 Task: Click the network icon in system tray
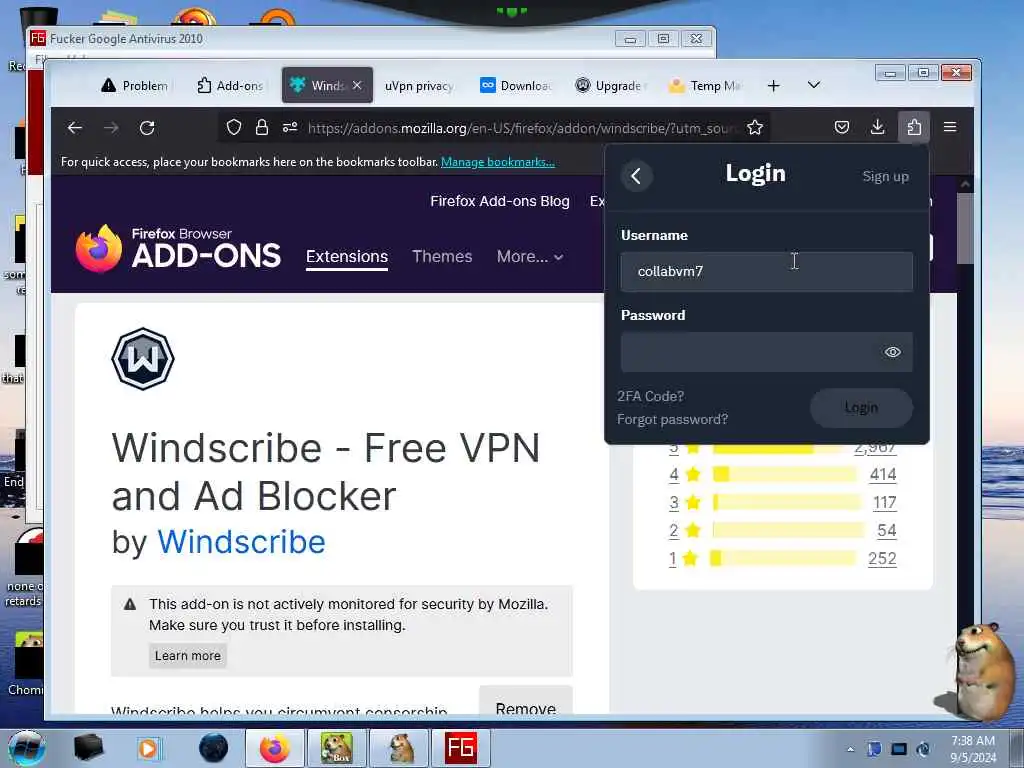[x=899, y=749]
